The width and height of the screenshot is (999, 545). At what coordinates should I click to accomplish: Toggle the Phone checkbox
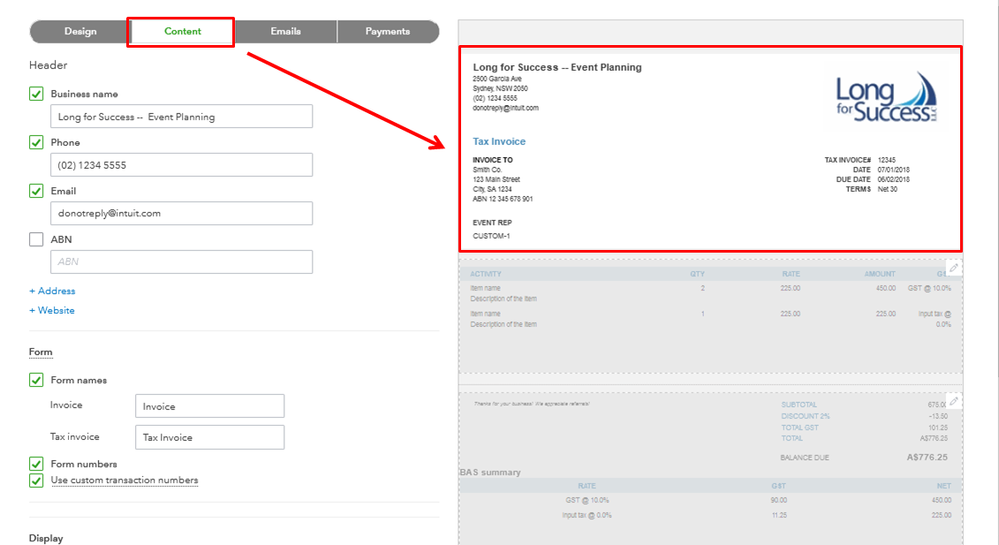click(x=36, y=142)
